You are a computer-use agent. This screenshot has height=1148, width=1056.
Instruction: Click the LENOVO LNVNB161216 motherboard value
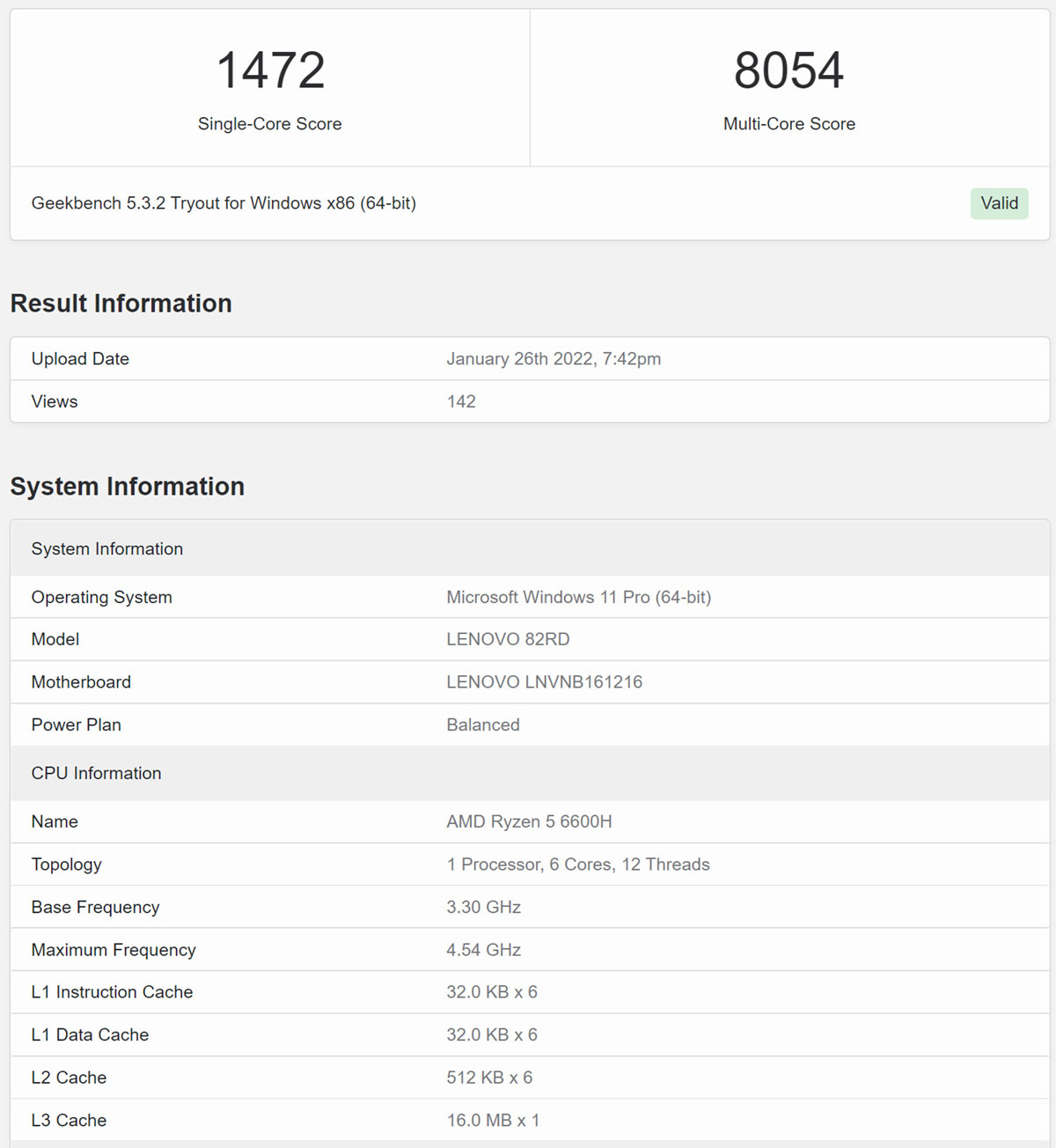(544, 682)
